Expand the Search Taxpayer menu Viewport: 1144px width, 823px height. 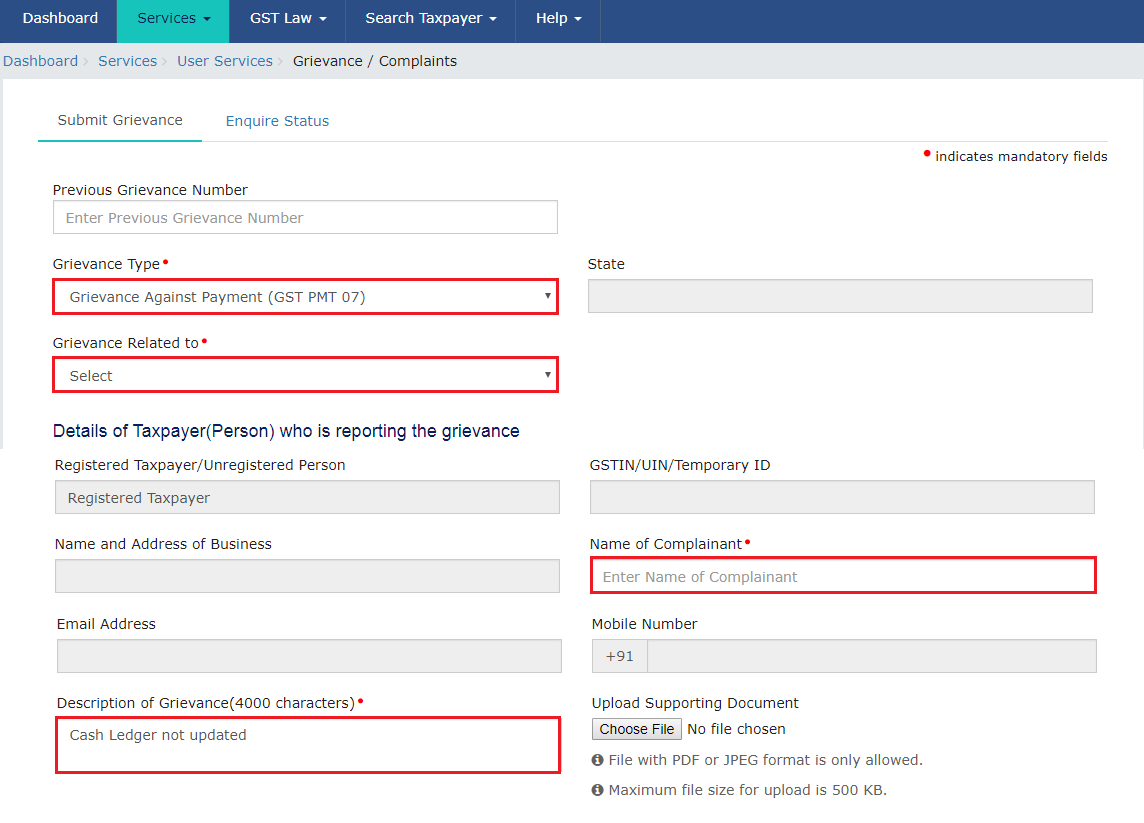[430, 19]
